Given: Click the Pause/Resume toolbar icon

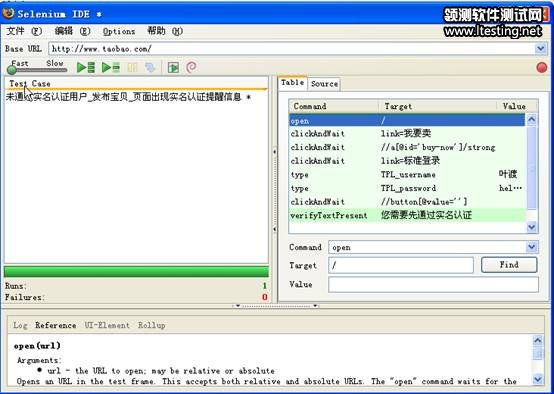Looking at the screenshot, I should point(132,67).
